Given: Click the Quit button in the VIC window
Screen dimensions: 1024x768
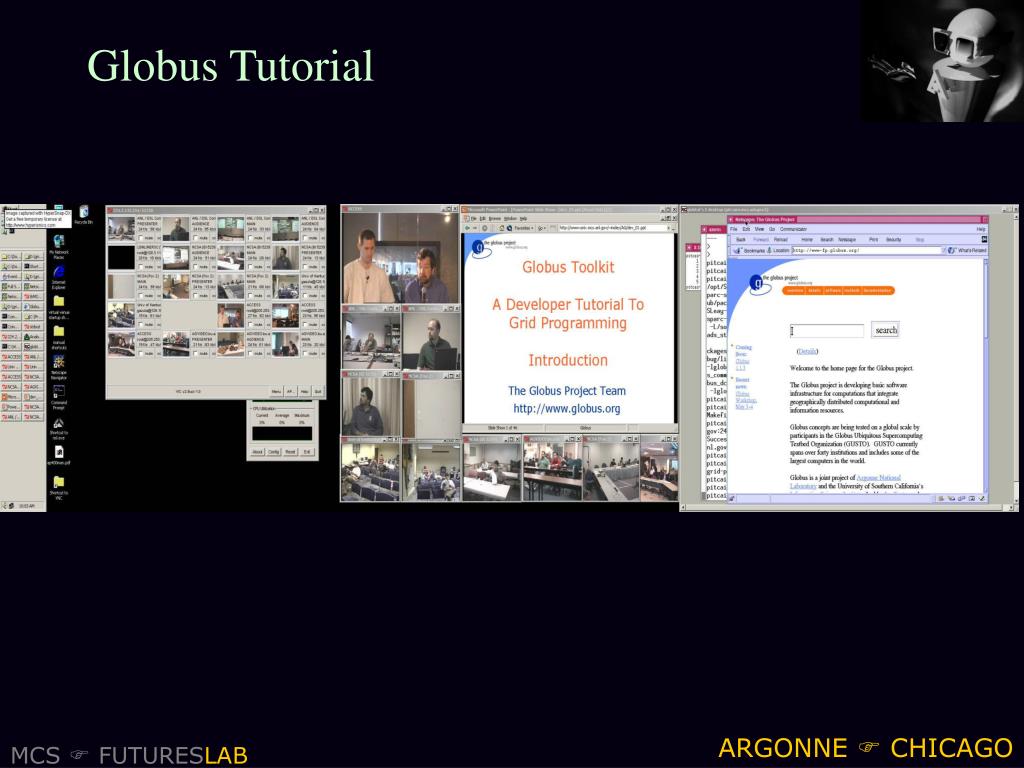Looking at the screenshot, I should (x=318, y=391).
